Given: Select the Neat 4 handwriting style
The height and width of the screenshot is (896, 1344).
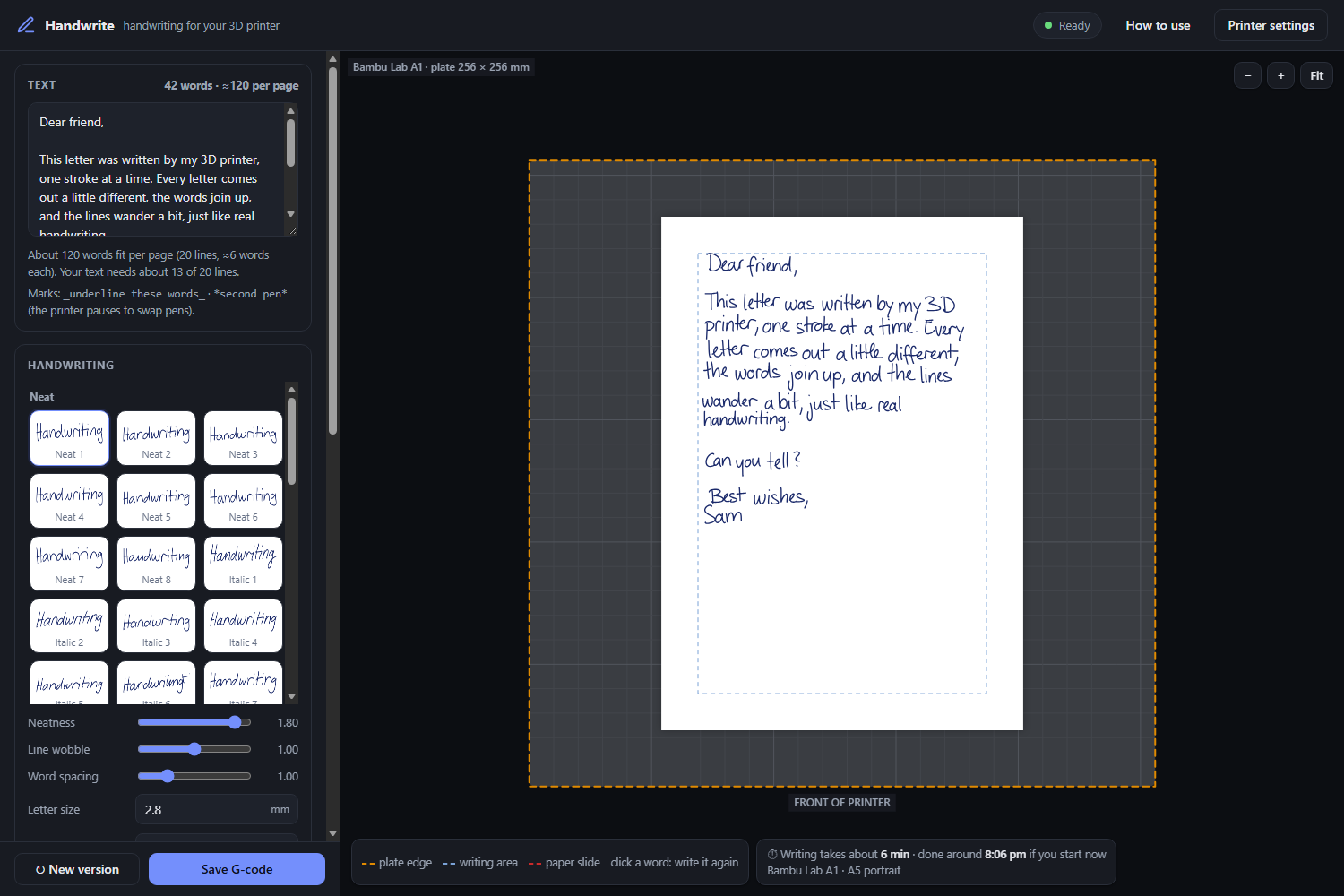Looking at the screenshot, I should [69, 501].
